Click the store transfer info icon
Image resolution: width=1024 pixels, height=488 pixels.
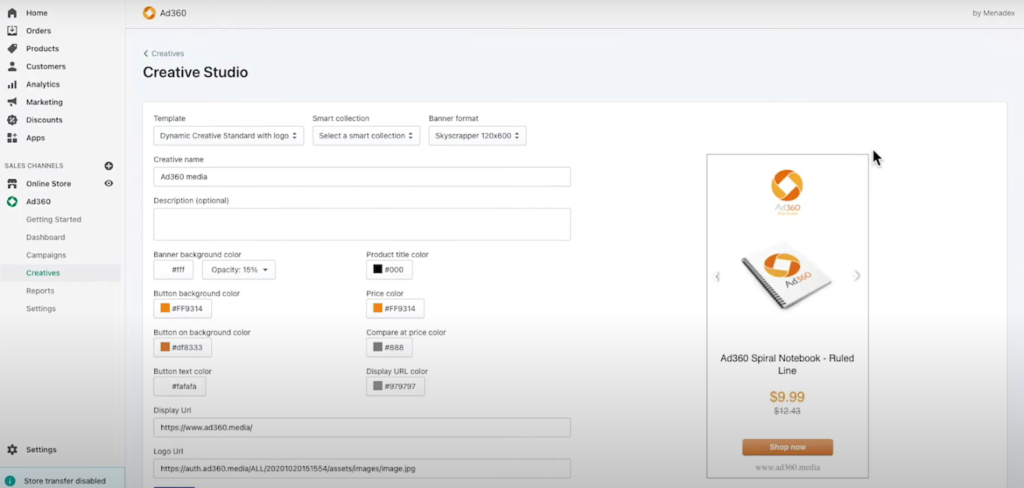point(10,481)
